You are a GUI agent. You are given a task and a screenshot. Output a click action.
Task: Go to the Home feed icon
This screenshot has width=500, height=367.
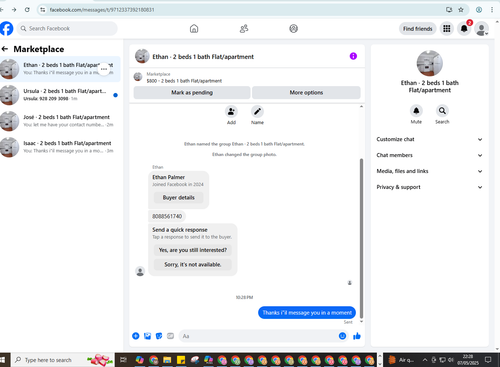[194, 29]
